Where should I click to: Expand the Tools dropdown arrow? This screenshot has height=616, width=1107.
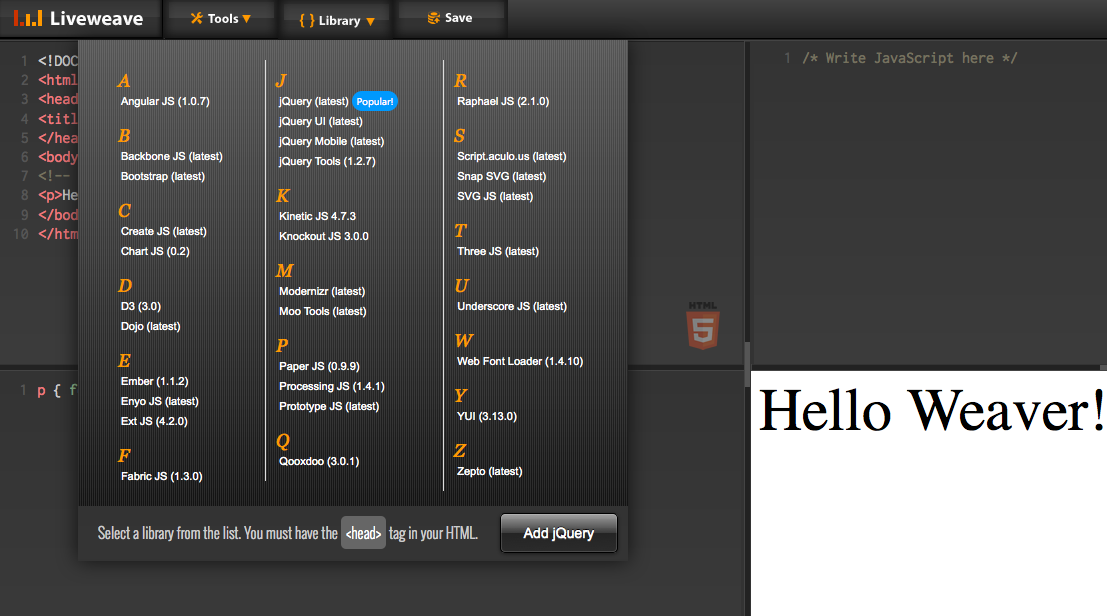[246, 19]
